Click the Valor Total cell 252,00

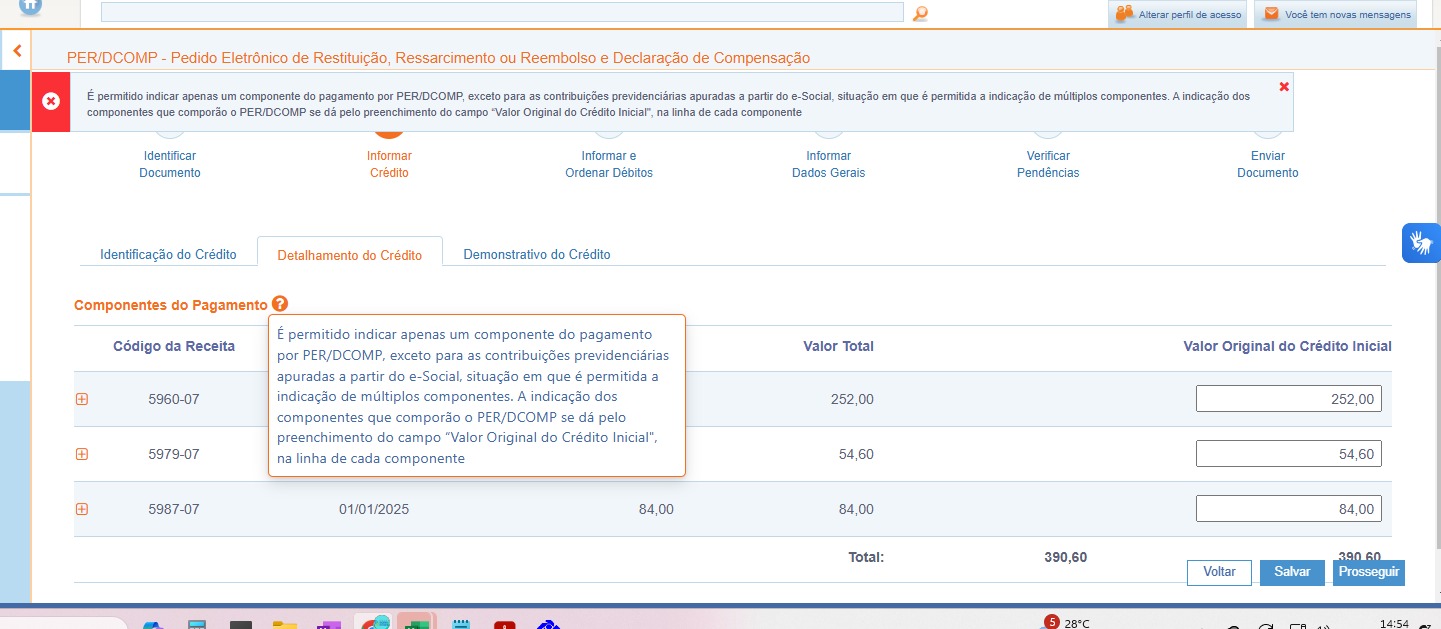[852, 399]
